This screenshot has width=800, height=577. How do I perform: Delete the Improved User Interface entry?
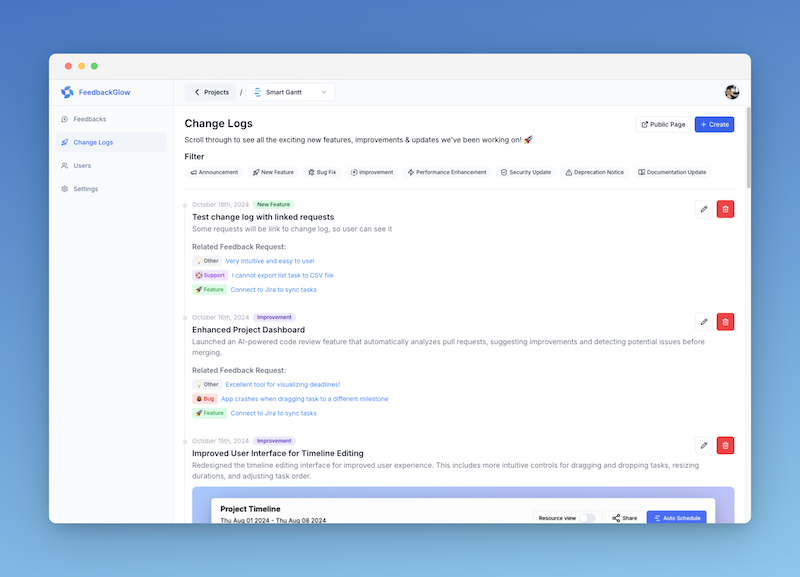tap(725, 445)
